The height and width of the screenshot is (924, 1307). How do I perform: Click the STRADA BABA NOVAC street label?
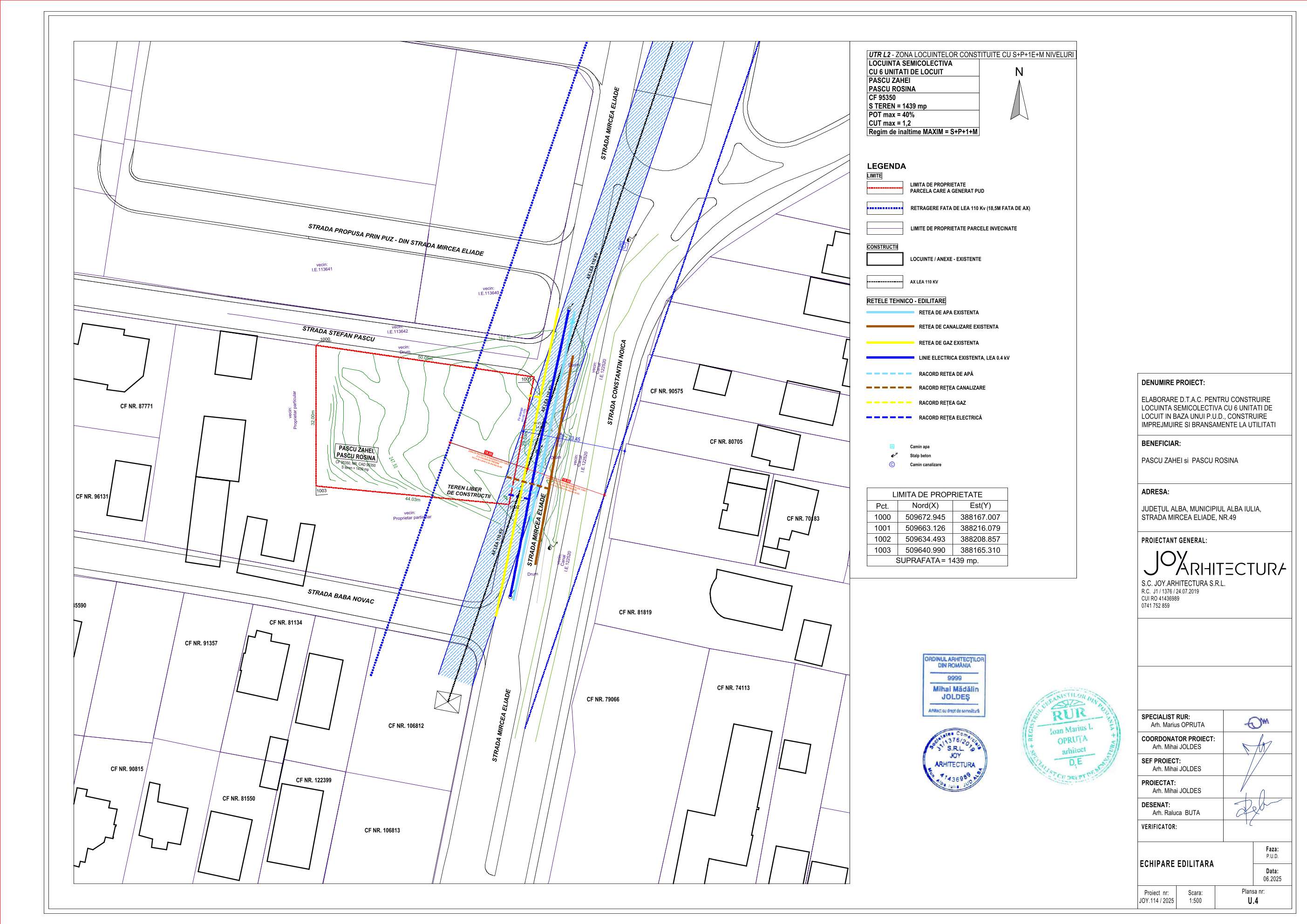pos(341,596)
